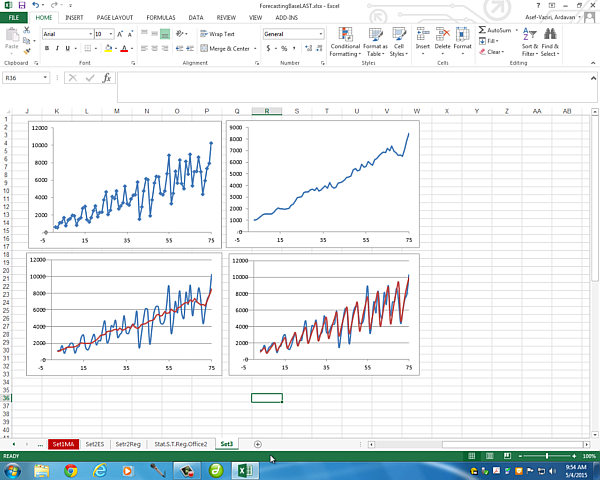The width and height of the screenshot is (600, 480).
Task: Switch to Page Break Preview in status bar
Action: tap(507, 456)
